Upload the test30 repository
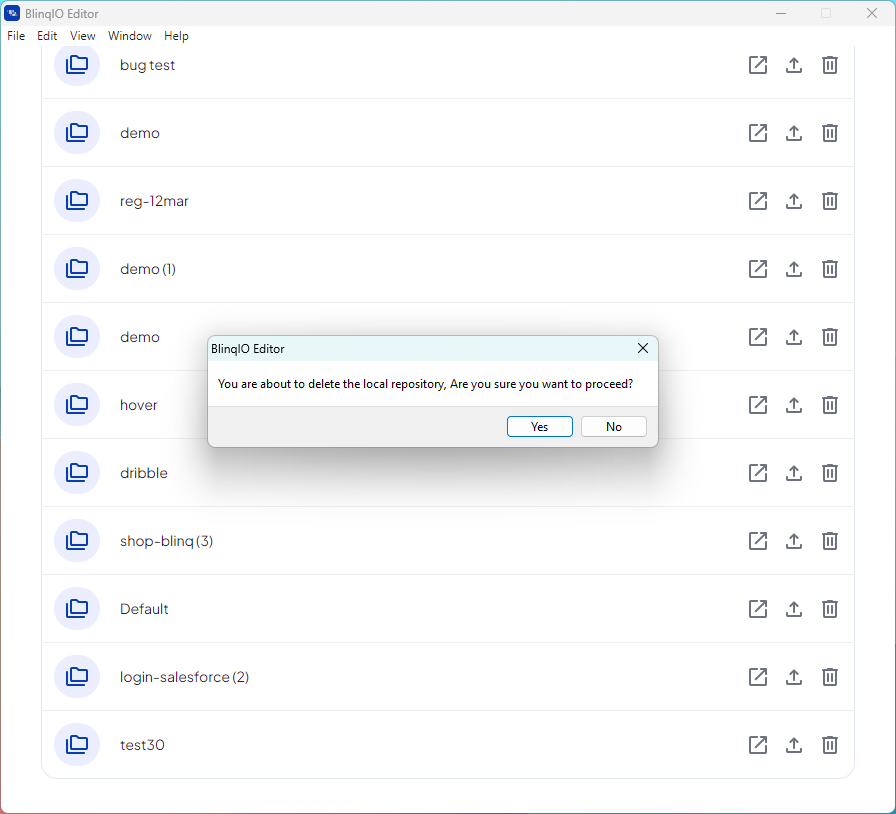 coord(794,745)
